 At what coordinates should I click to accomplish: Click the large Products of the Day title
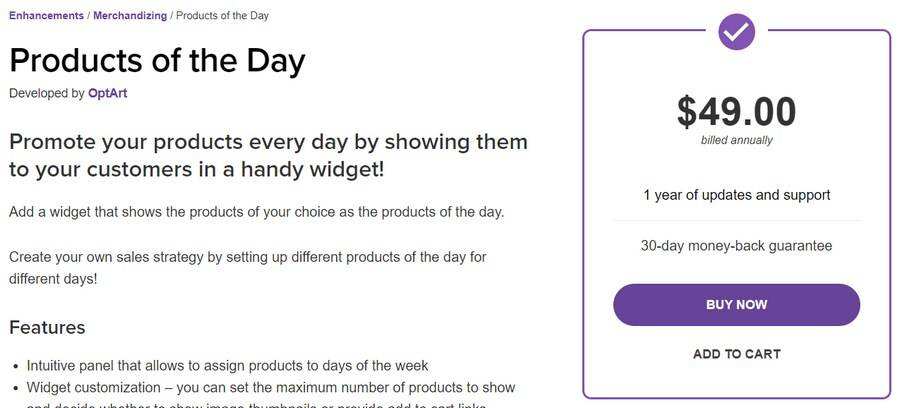coord(157,60)
